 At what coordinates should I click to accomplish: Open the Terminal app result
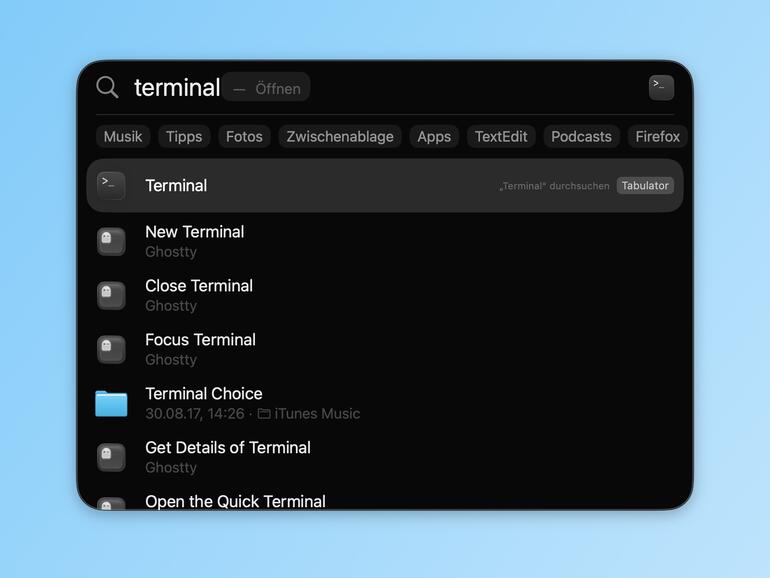click(x=385, y=186)
